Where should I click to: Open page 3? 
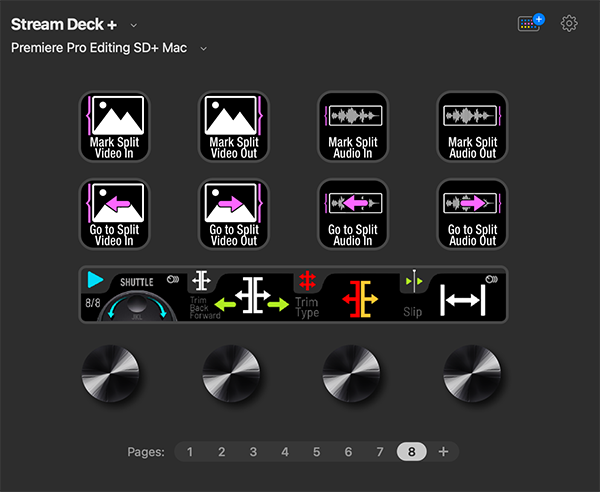253,452
